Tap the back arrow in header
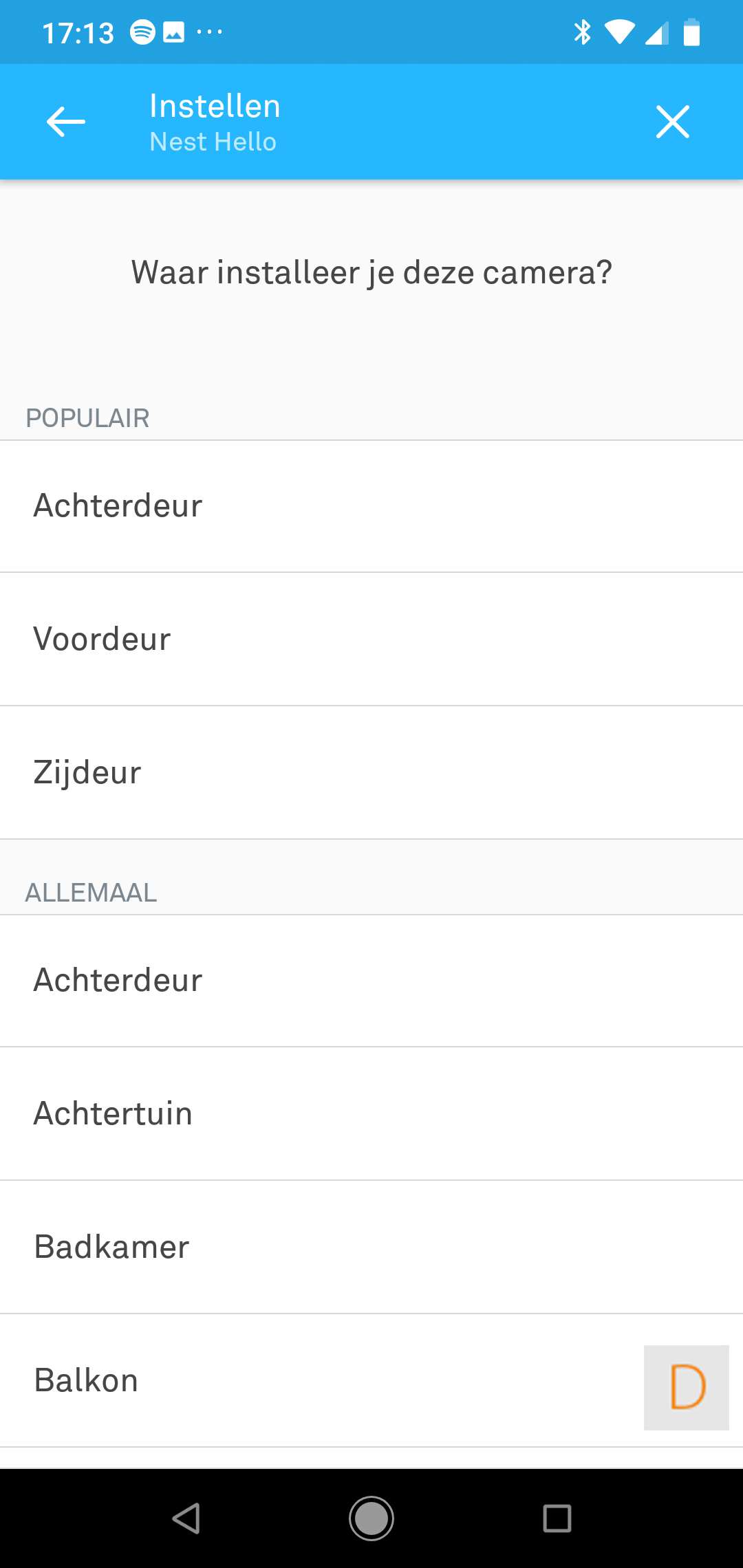The height and width of the screenshot is (1568, 743). click(66, 122)
